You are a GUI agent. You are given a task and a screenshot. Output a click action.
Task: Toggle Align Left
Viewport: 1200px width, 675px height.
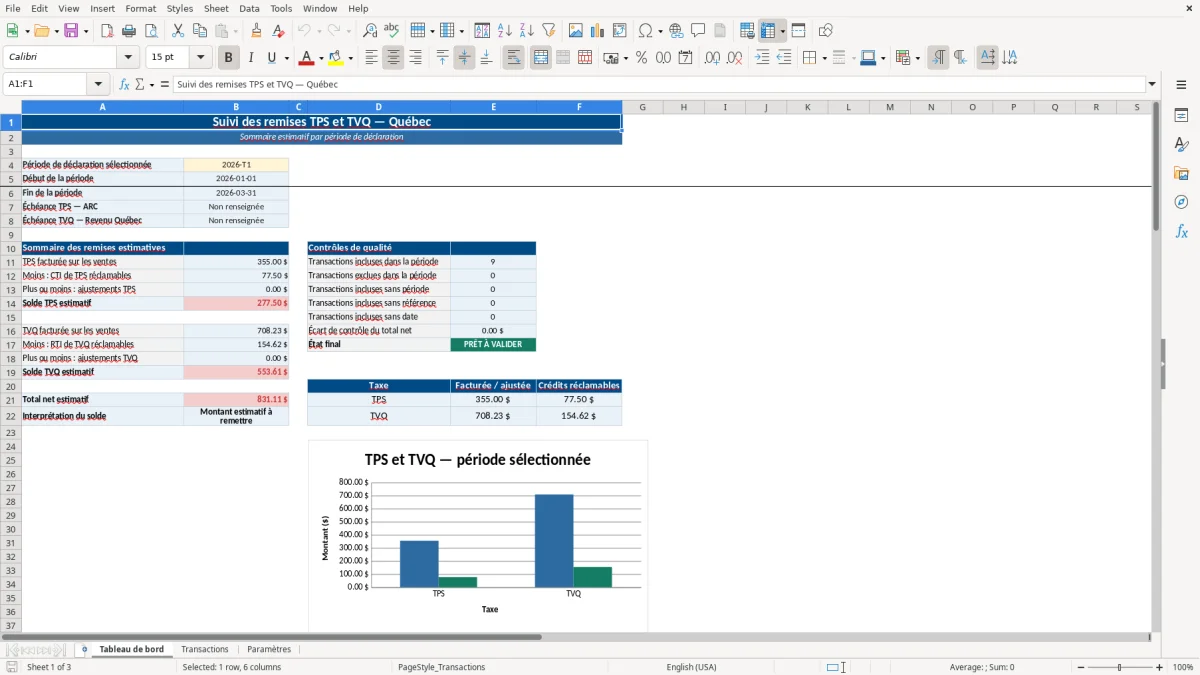tap(371, 58)
